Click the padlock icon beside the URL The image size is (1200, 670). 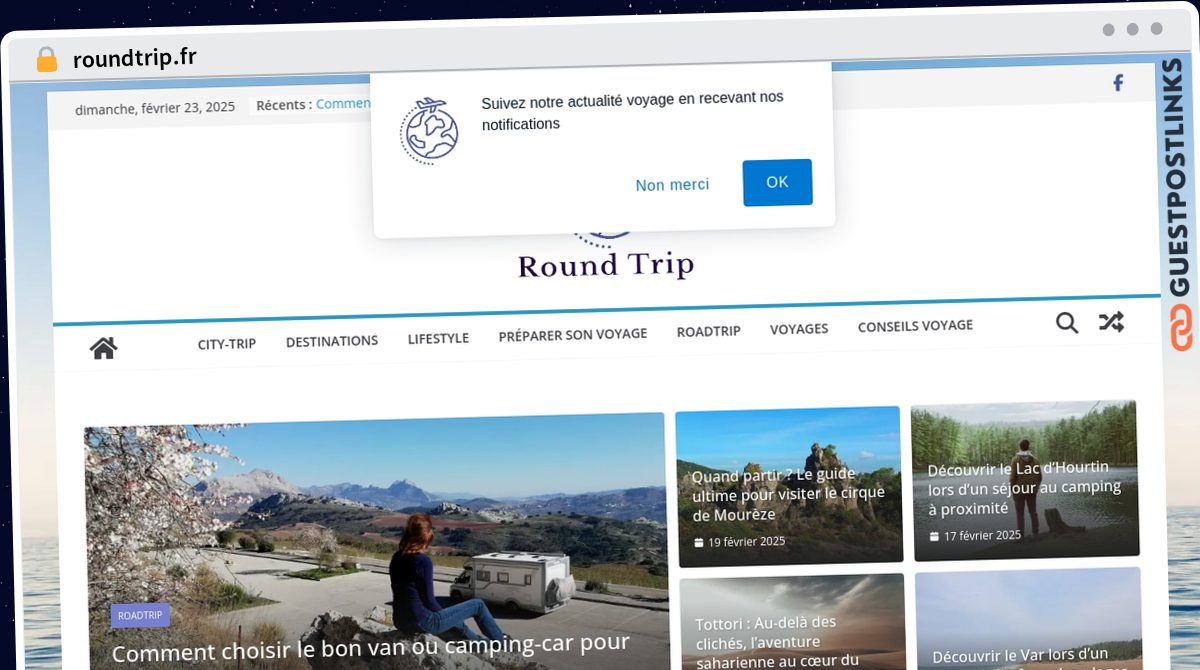(x=47, y=60)
